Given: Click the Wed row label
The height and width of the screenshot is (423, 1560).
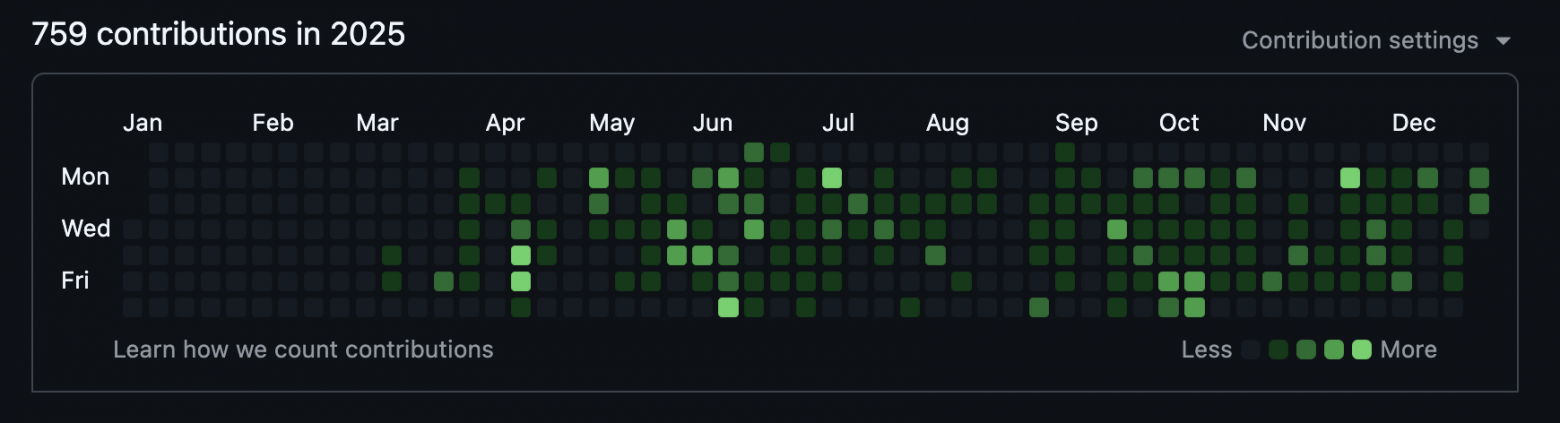Looking at the screenshot, I should tap(86, 229).
